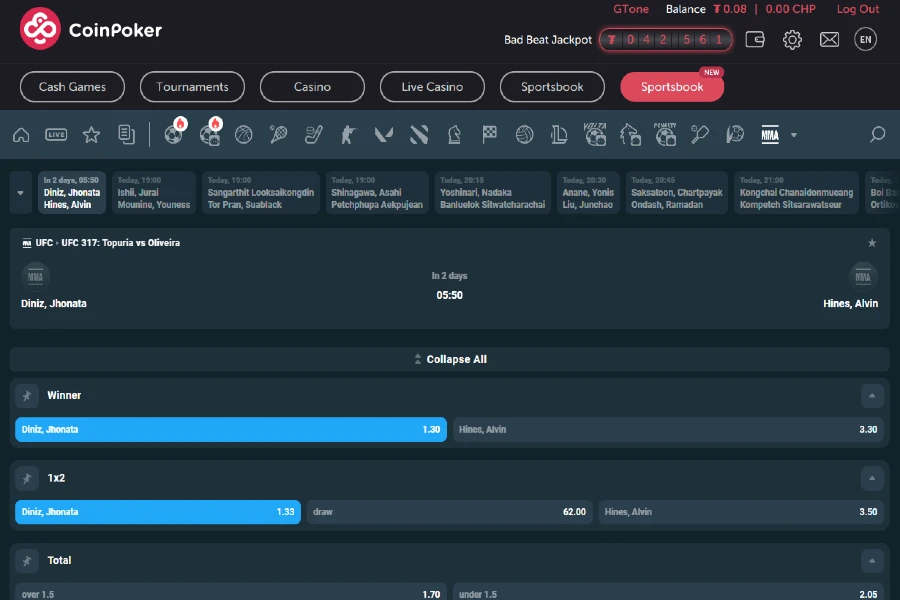Toggle the Live events view
This screenshot has height=600, width=900.
(57, 134)
